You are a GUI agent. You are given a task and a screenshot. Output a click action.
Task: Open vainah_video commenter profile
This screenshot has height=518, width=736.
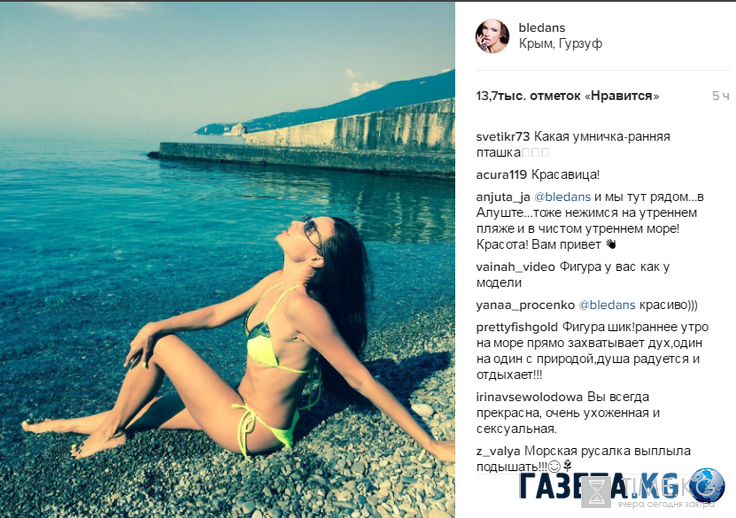[515, 267]
